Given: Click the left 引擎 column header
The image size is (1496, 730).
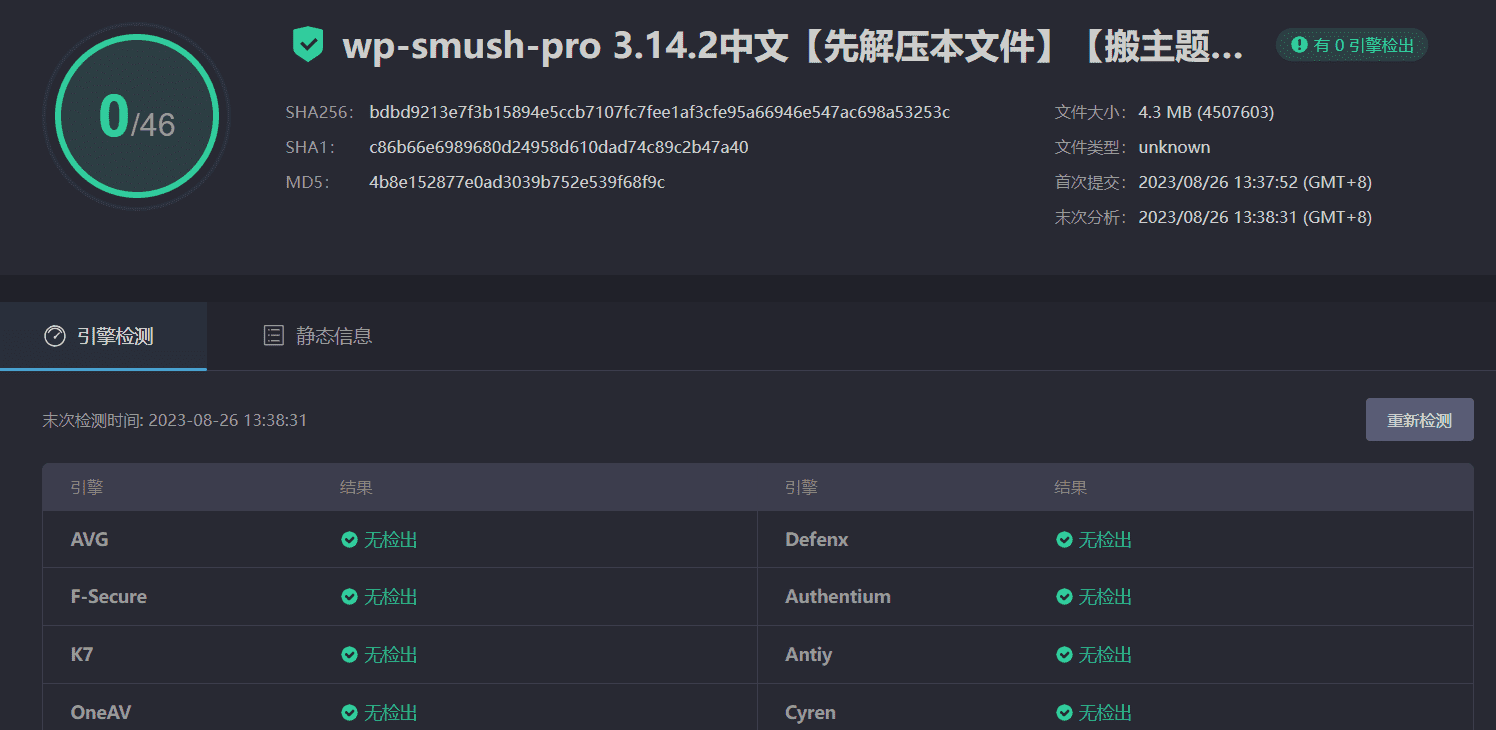Looking at the screenshot, I should coord(87,488).
